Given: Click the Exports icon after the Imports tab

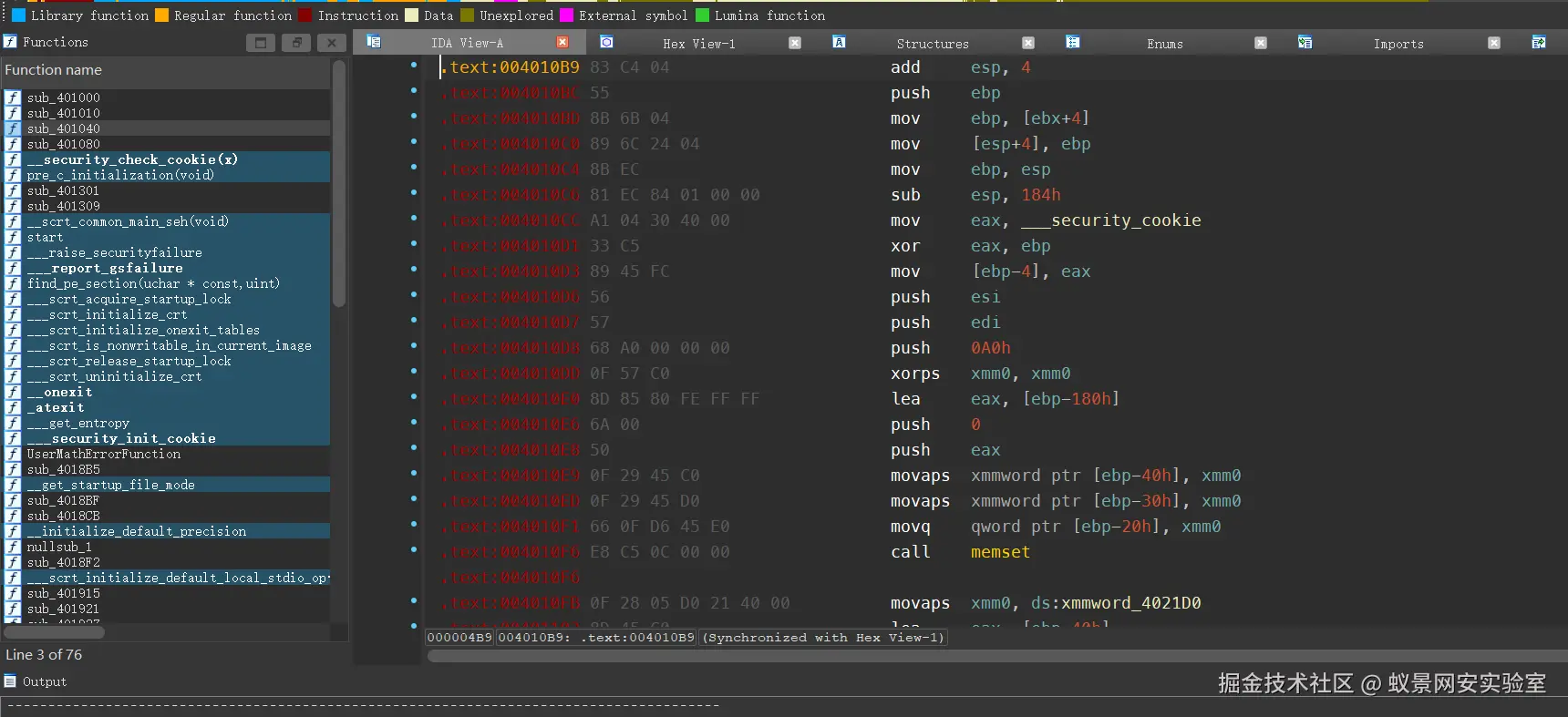Looking at the screenshot, I should click(1539, 42).
